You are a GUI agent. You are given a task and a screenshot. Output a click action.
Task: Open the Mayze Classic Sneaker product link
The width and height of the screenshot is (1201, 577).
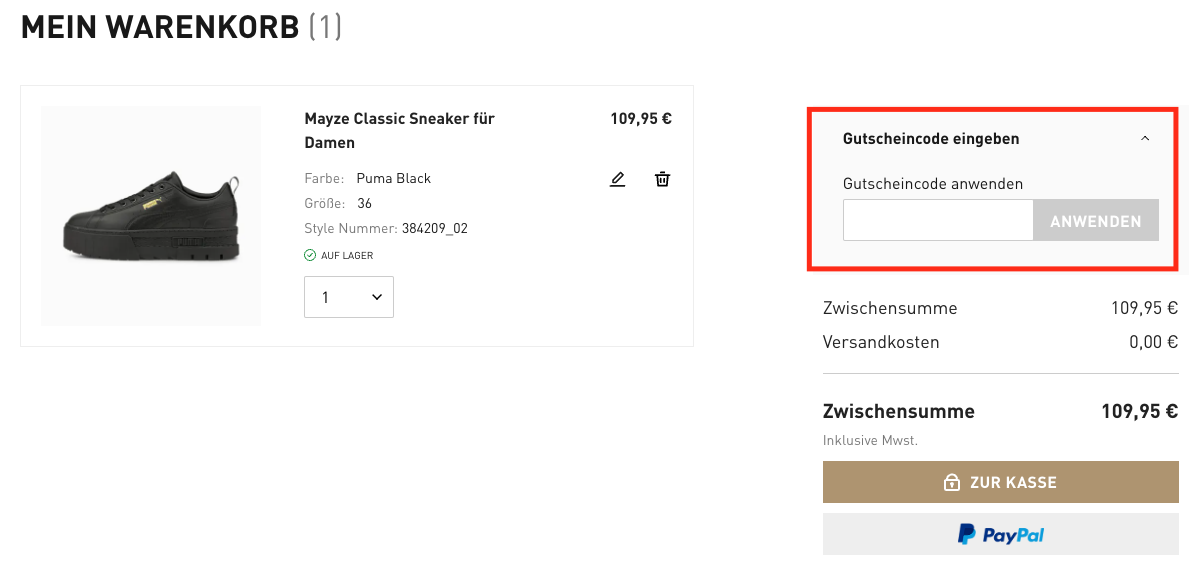400,130
